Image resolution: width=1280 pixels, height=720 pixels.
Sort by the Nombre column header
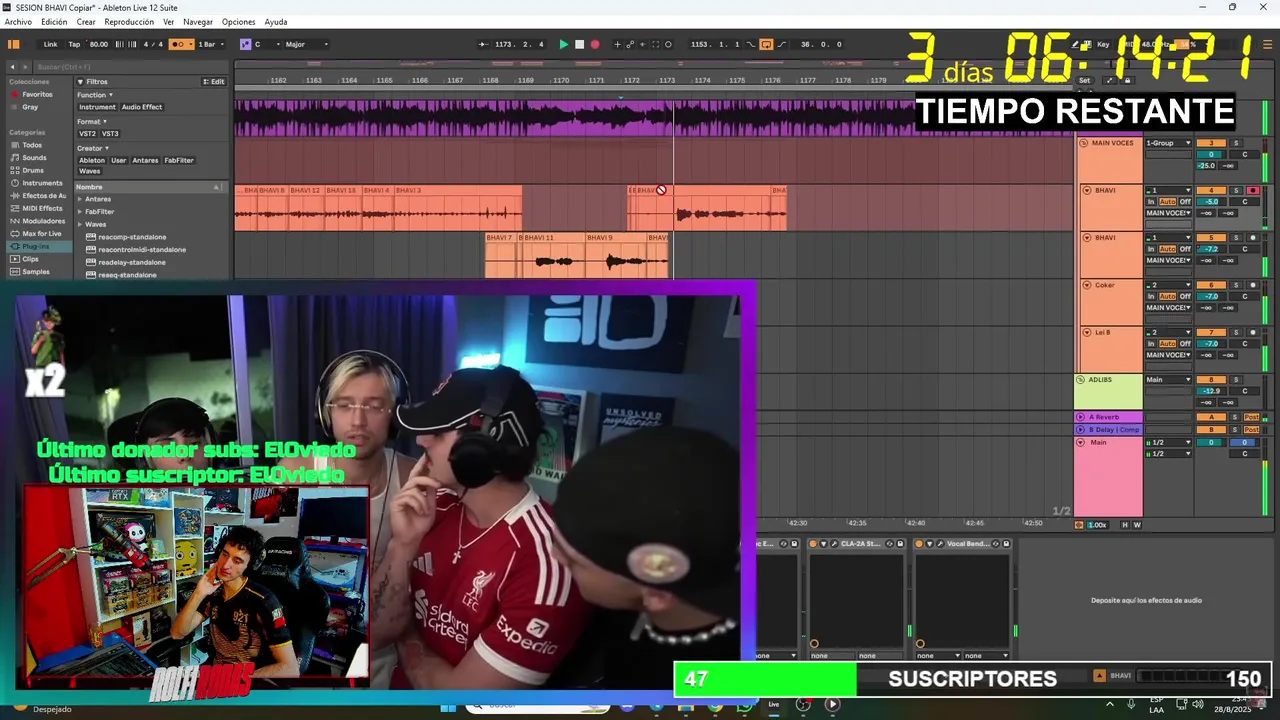[x=150, y=187]
